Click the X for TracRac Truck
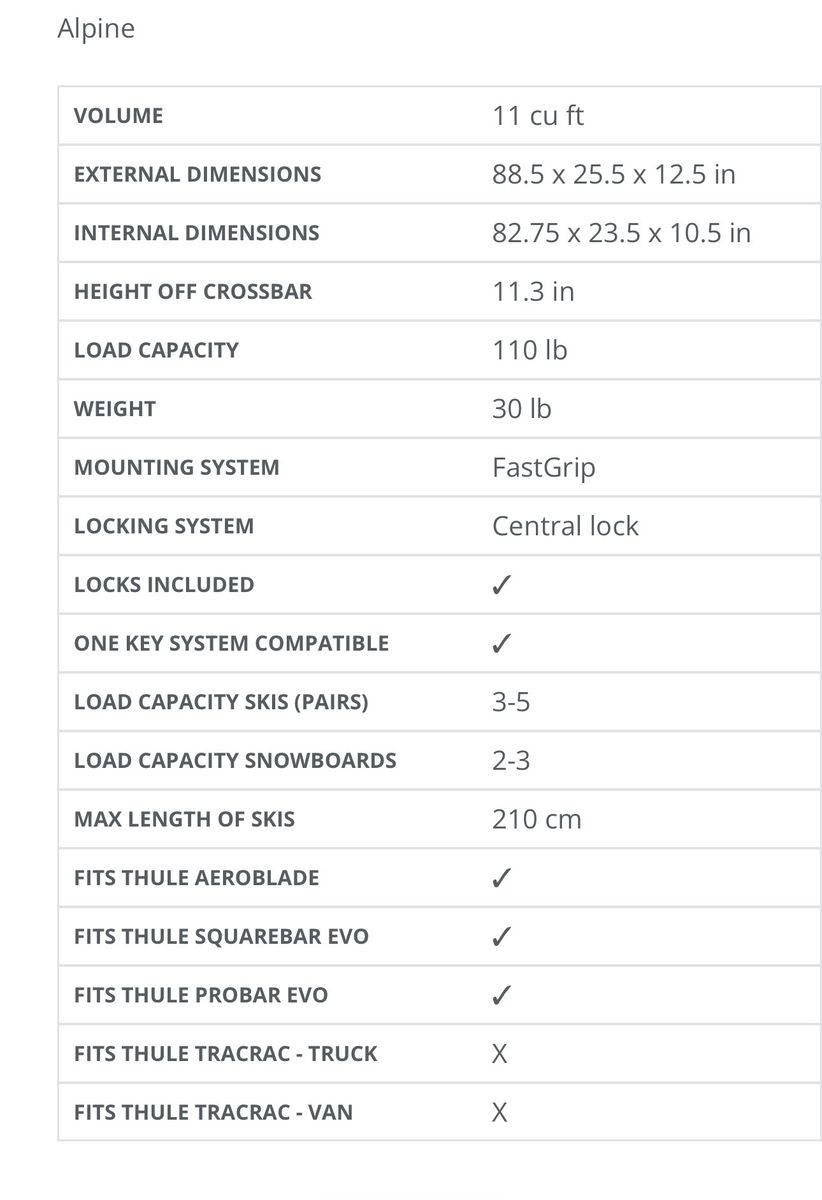Viewport: 822px width, 1200px height. point(500,1054)
